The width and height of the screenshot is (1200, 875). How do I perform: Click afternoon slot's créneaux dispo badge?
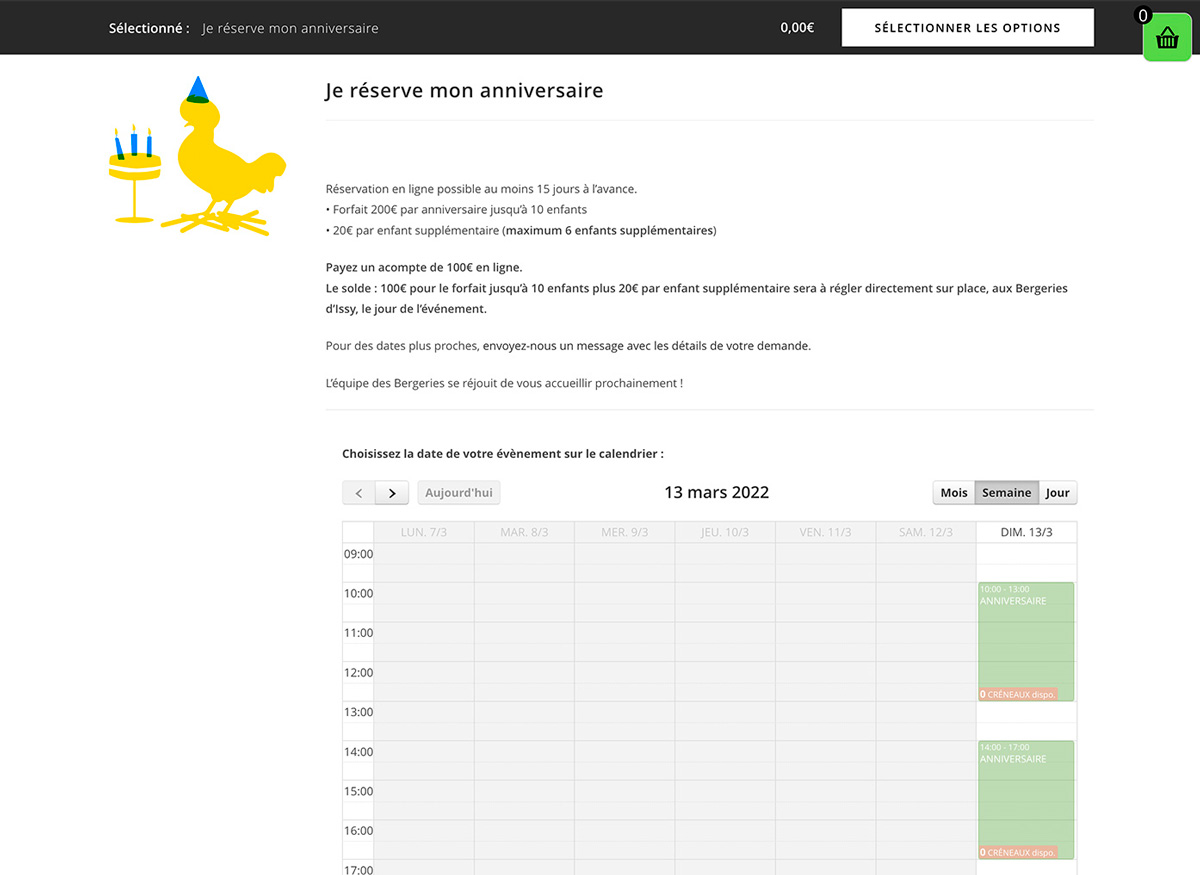tap(1018, 852)
